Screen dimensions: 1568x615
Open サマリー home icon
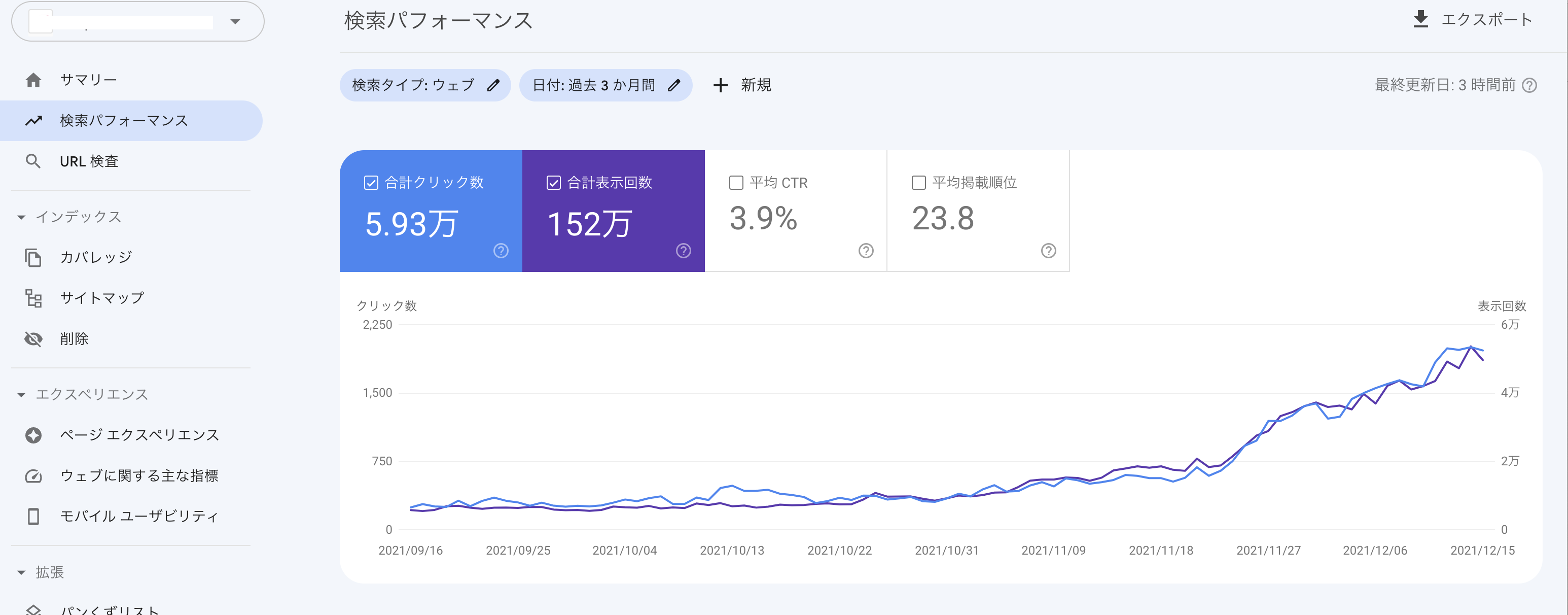pos(33,80)
